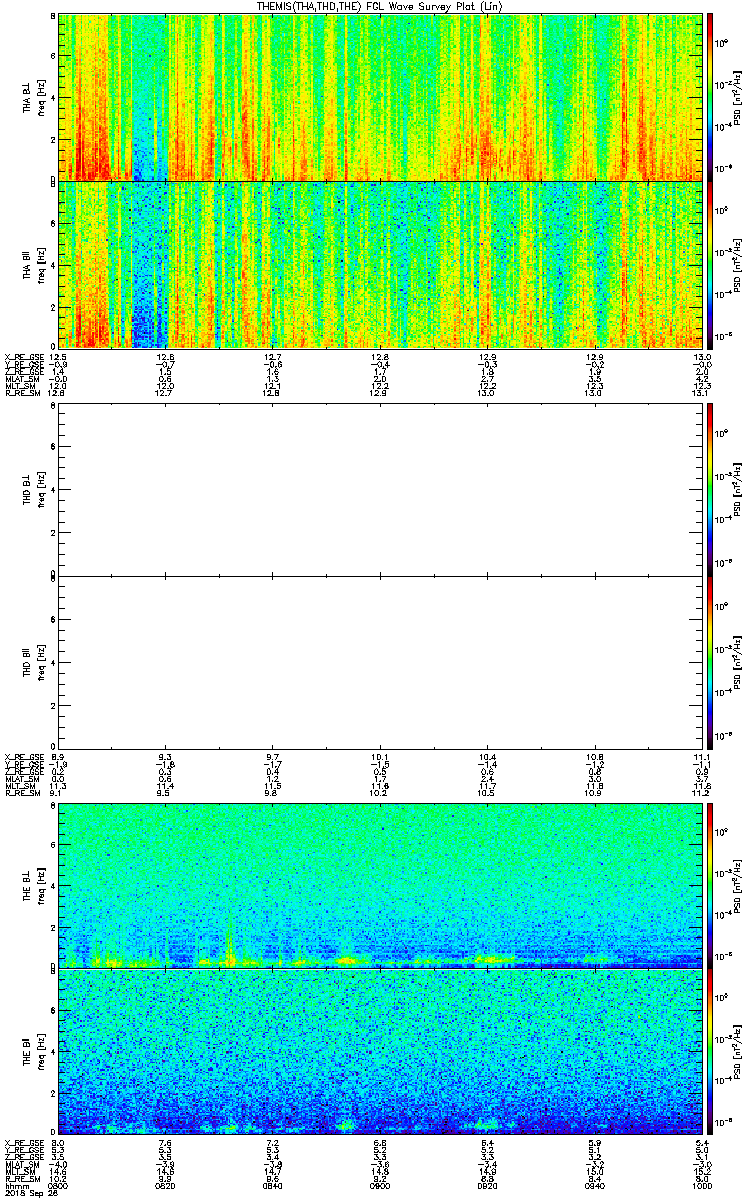Viewport: 750px width, 1200px height.
Task: Click the MLT_SM row label under THD panels
Action: [x=20, y=785]
